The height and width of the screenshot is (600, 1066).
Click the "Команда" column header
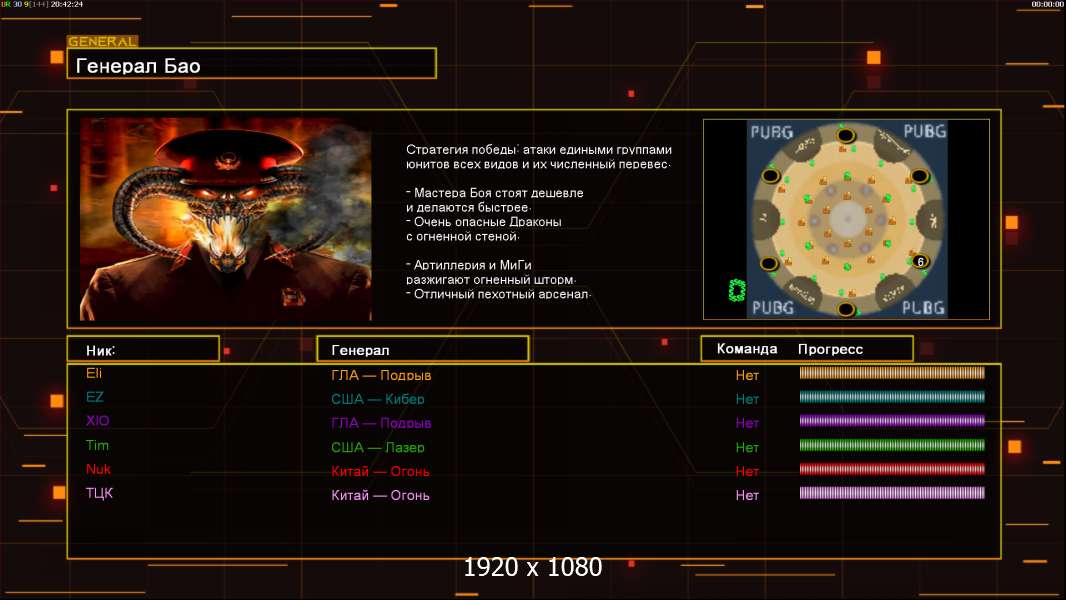[746, 349]
